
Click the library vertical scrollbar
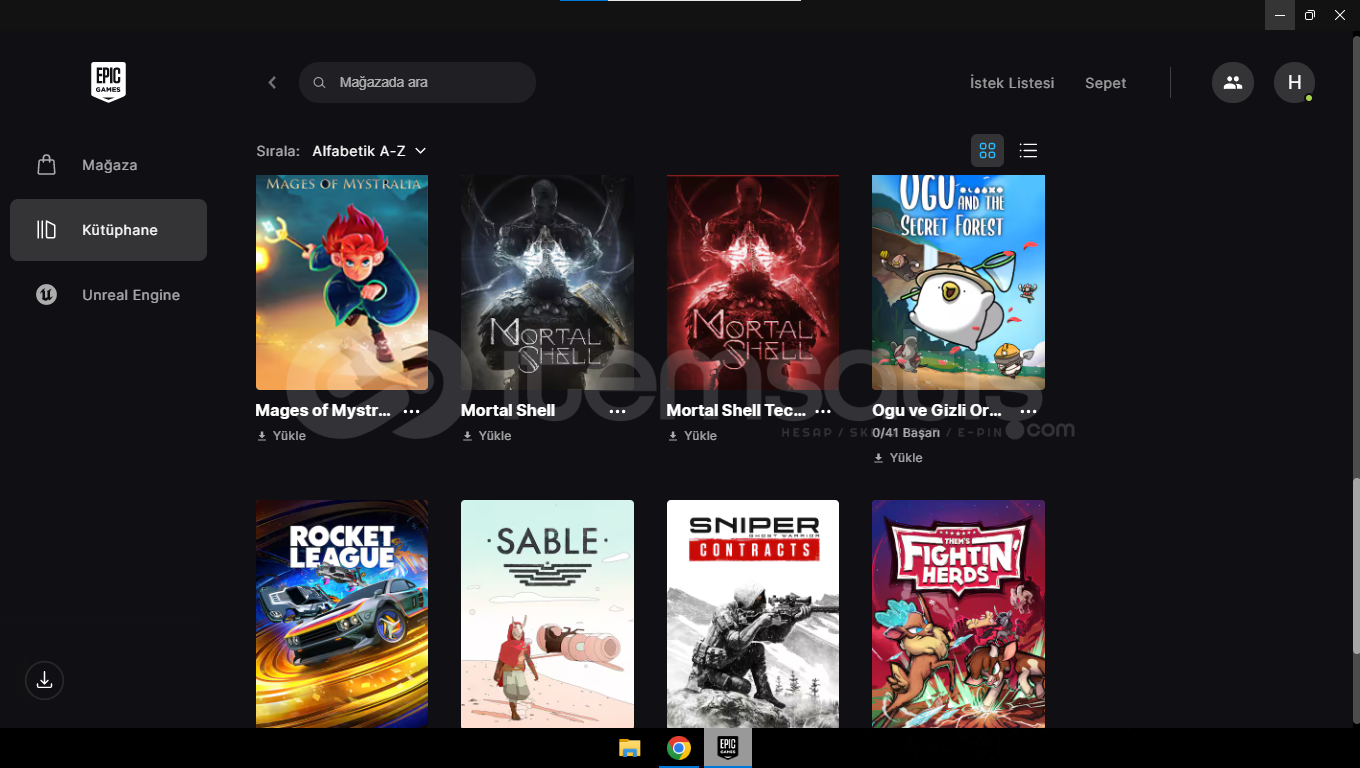[x=1356, y=567]
